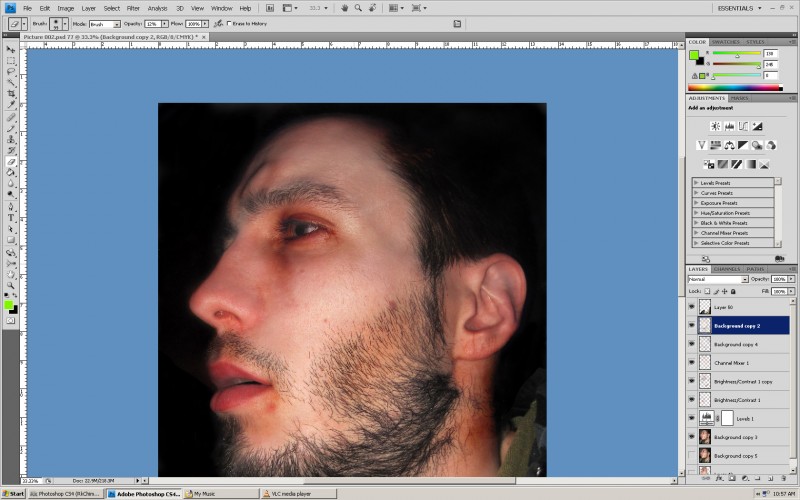Select the Path Selection tool
Screen dimensions: 800x500
pos(11,229)
